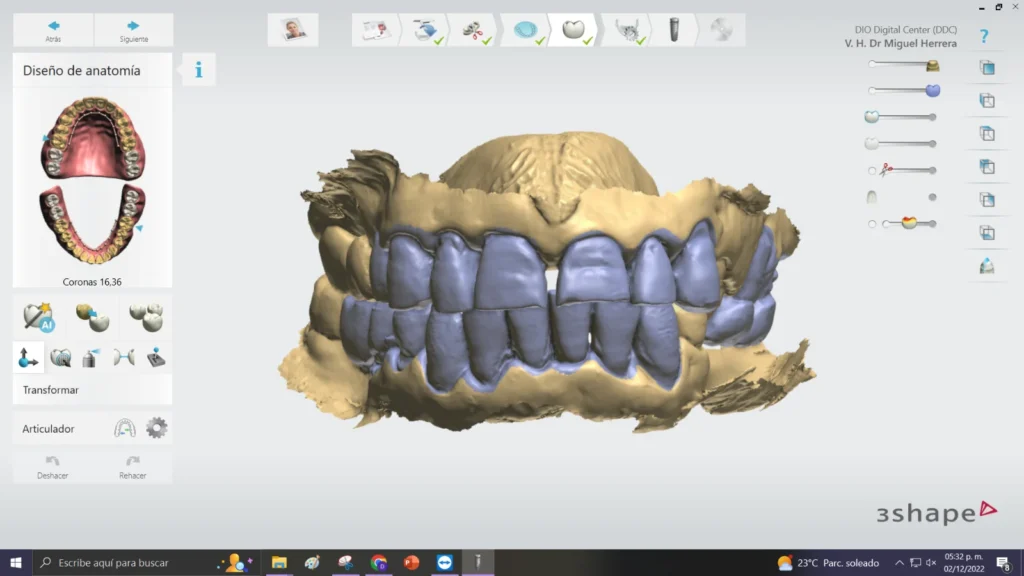Adjust the white tooth visibility slider
This screenshot has height=576, width=1024.
[901, 117]
